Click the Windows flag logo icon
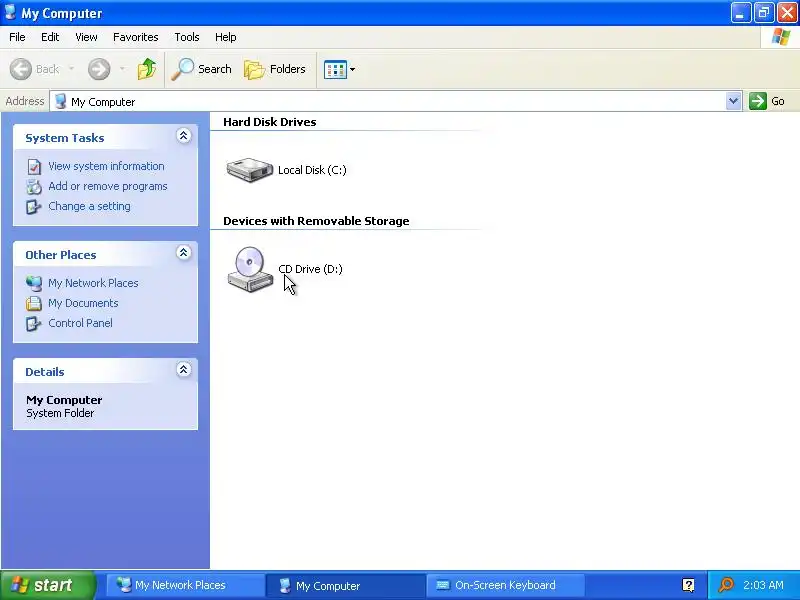Image resolution: width=800 pixels, height=600 pixels. click(x=781, y=37)
